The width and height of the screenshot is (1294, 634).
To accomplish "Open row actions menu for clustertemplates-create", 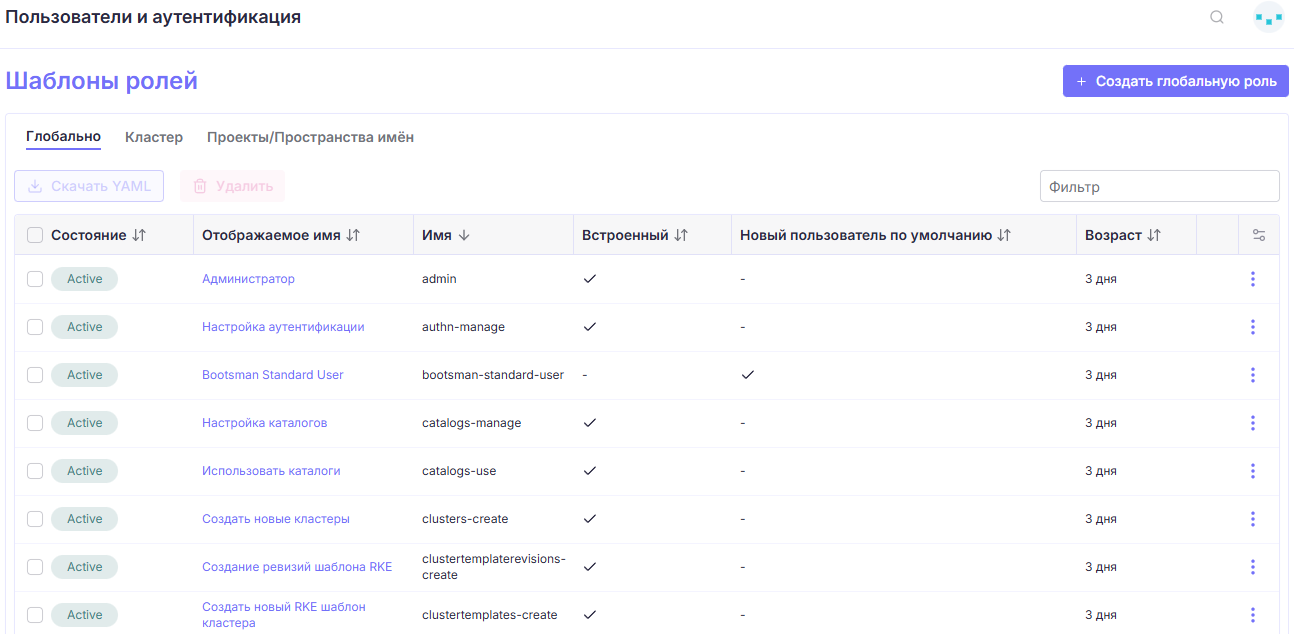I will coord(1253,615).
